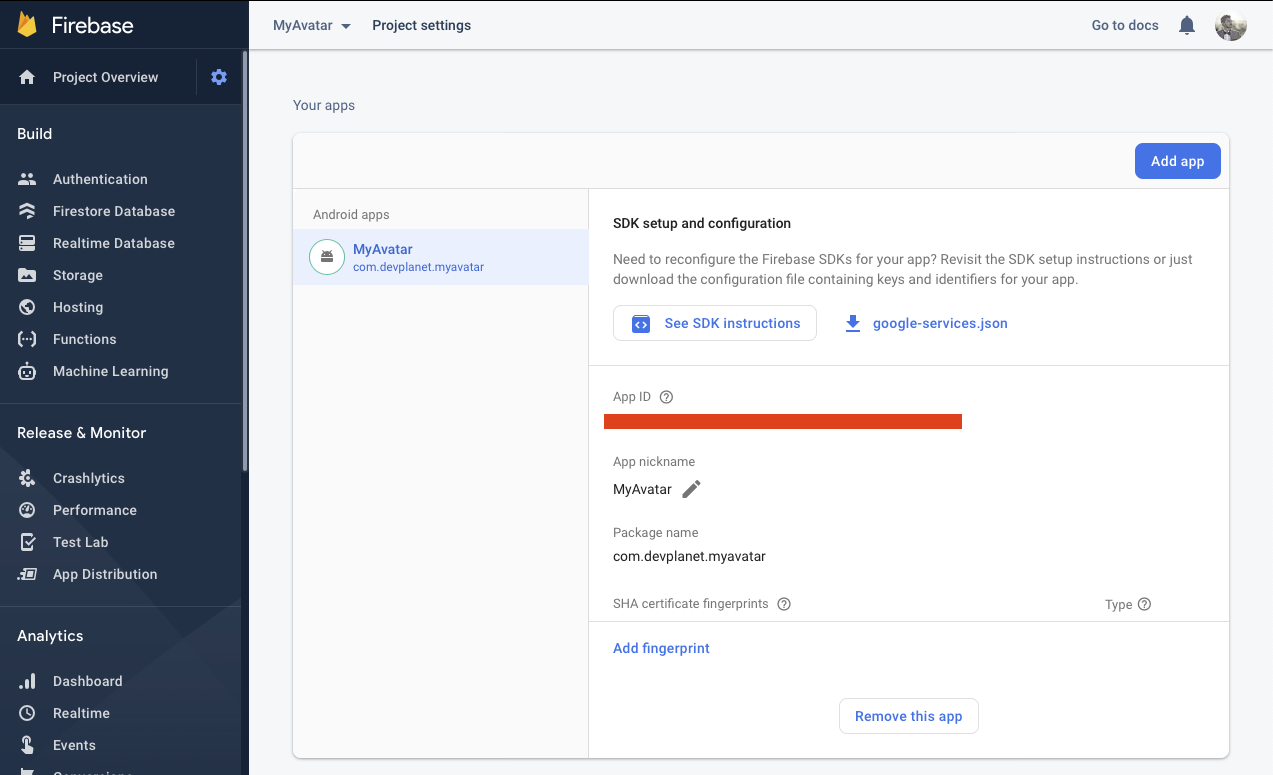The width and height of the screenshot is (1273, 775).
Task: Click the Storage image icon
Action: (x=27, y=275)
